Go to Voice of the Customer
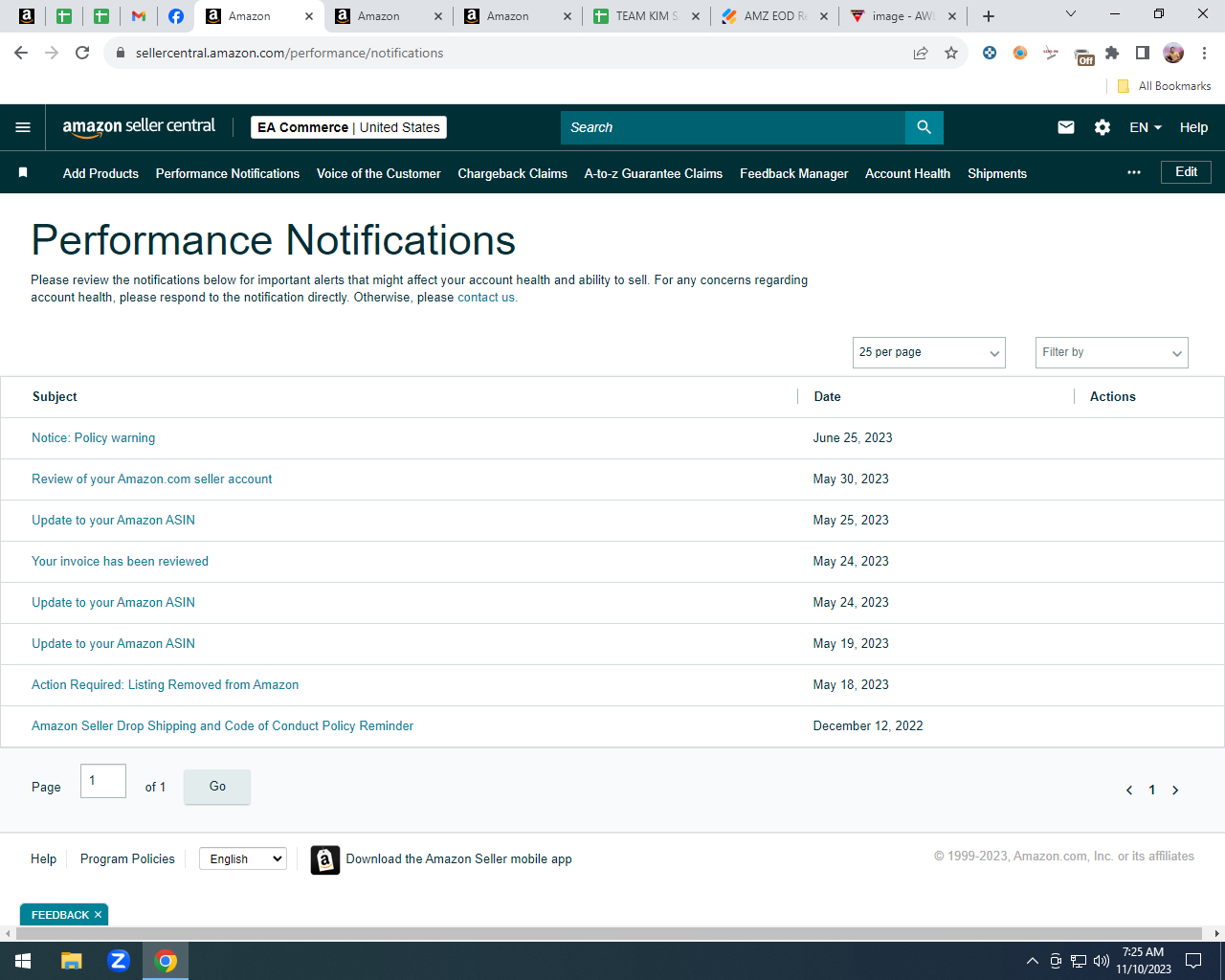1225x980 pixels. [379, 173]
